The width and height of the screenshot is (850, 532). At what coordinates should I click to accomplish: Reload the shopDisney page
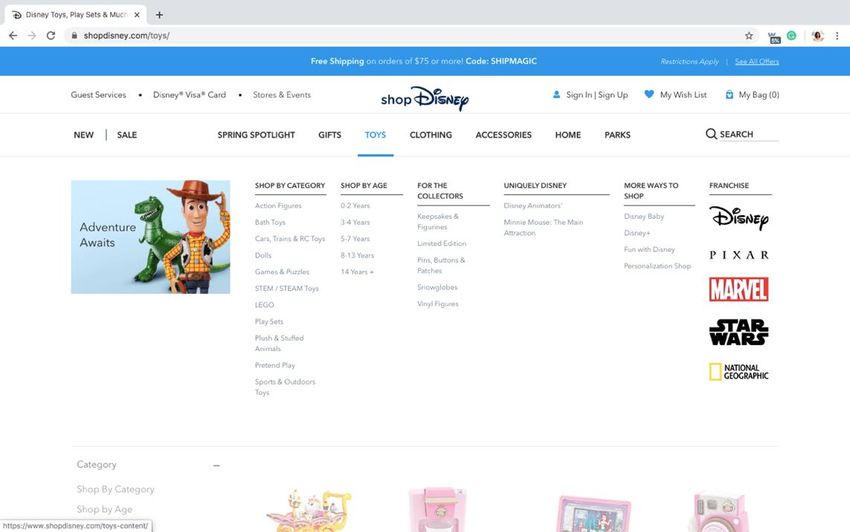(51, 36)
